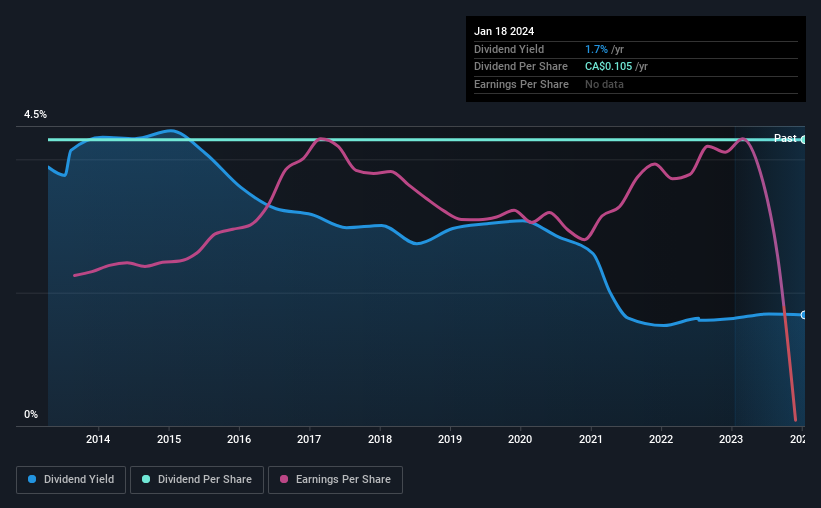821x508 pixels.
Task: Click the 2023 year tick label
Action: click(x=731, y=439)
